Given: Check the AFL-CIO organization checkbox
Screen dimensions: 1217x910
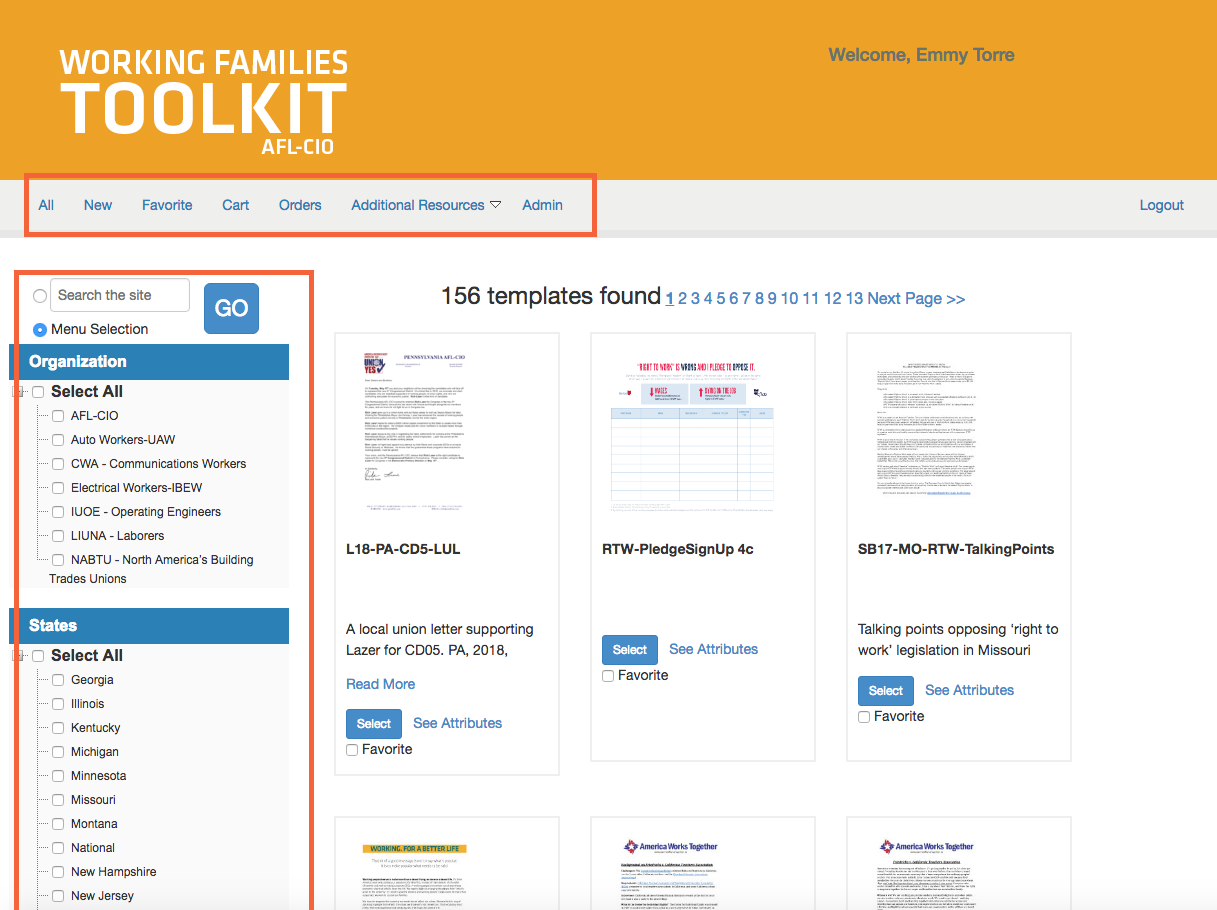Looking at the screenshot, I should coord(58,416).
